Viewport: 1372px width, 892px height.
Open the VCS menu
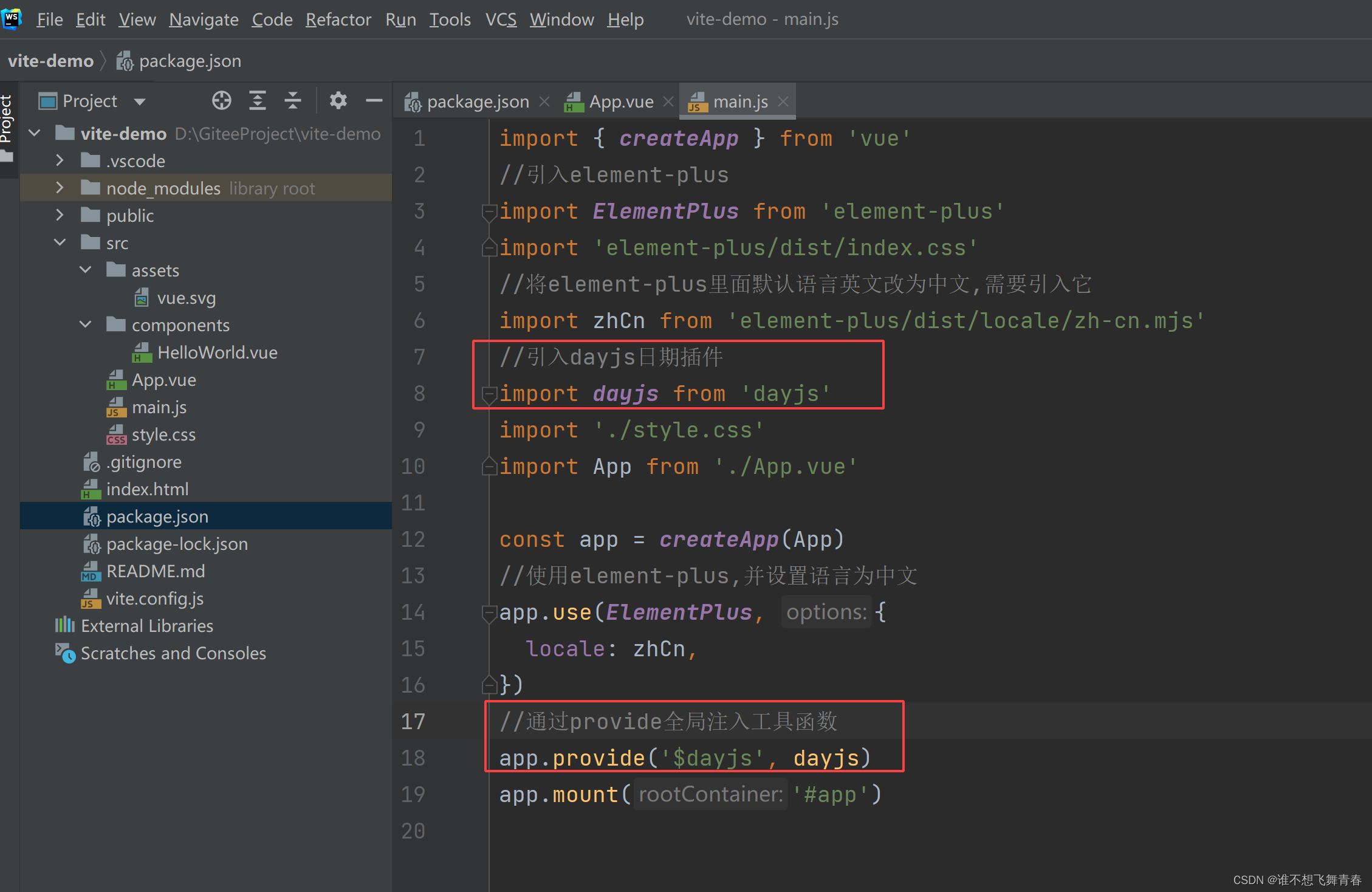click(x=501, y=19)
